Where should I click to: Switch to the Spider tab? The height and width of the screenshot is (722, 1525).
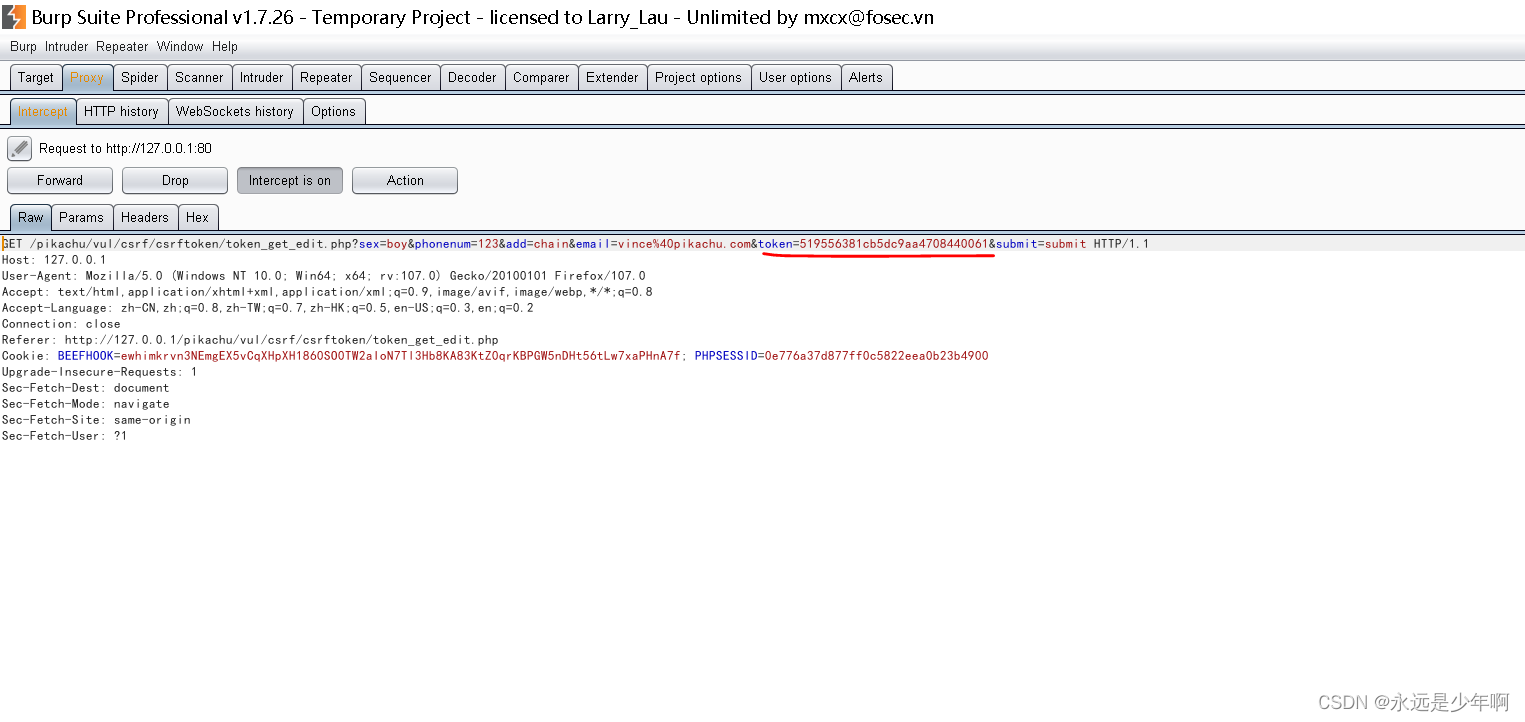pyautogui.click(x=140, y=77)
